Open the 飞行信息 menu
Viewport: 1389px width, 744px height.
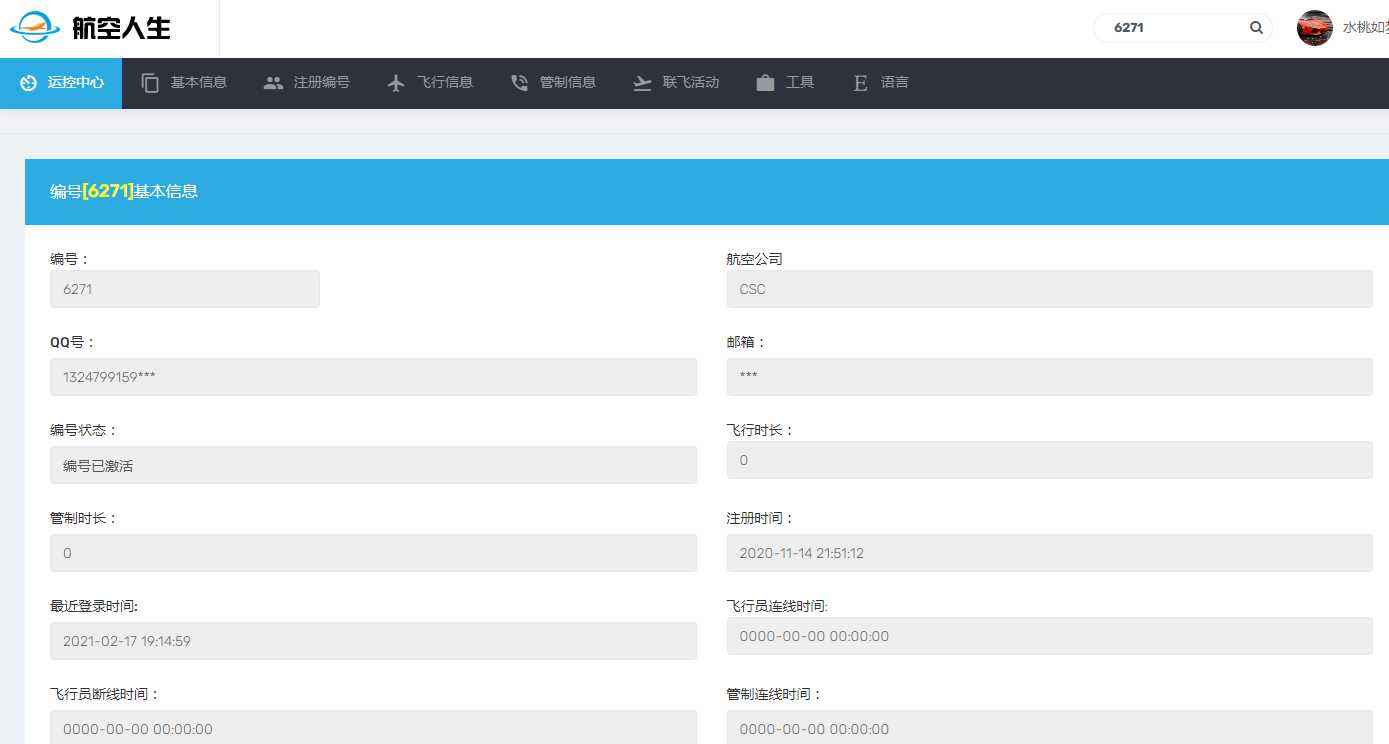point(445,82)
